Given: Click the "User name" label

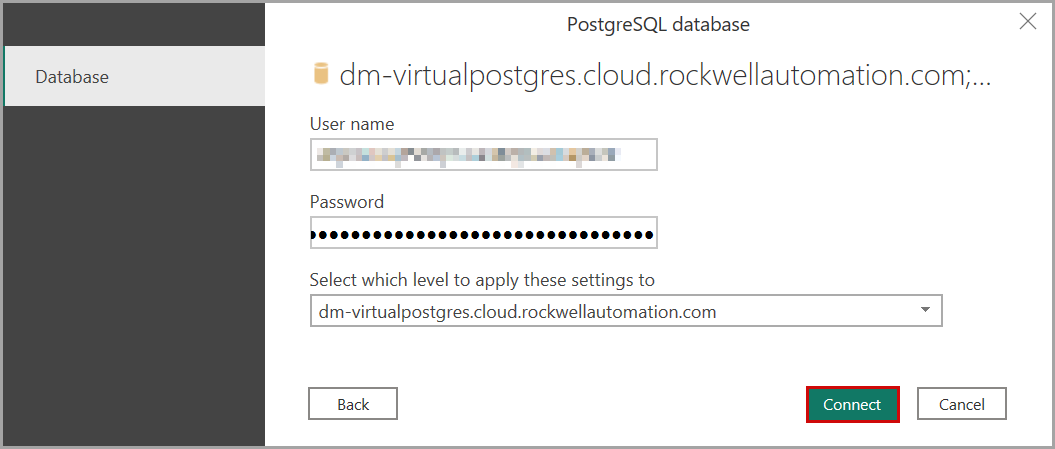Looking at the screenshot, I should [x=352, y=124].
